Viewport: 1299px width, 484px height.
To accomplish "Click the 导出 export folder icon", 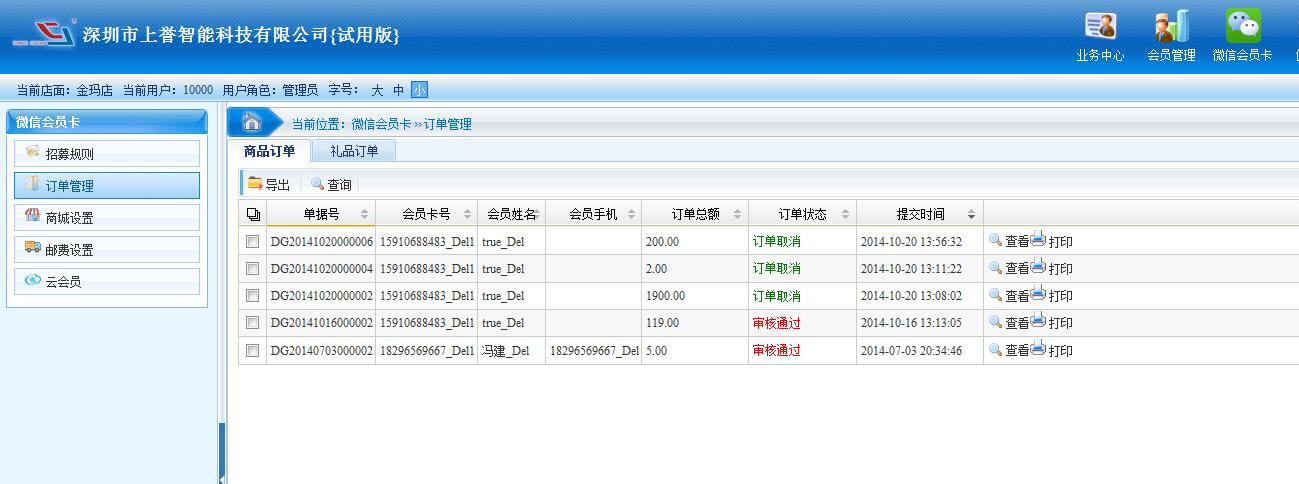I will pos(255,184).
